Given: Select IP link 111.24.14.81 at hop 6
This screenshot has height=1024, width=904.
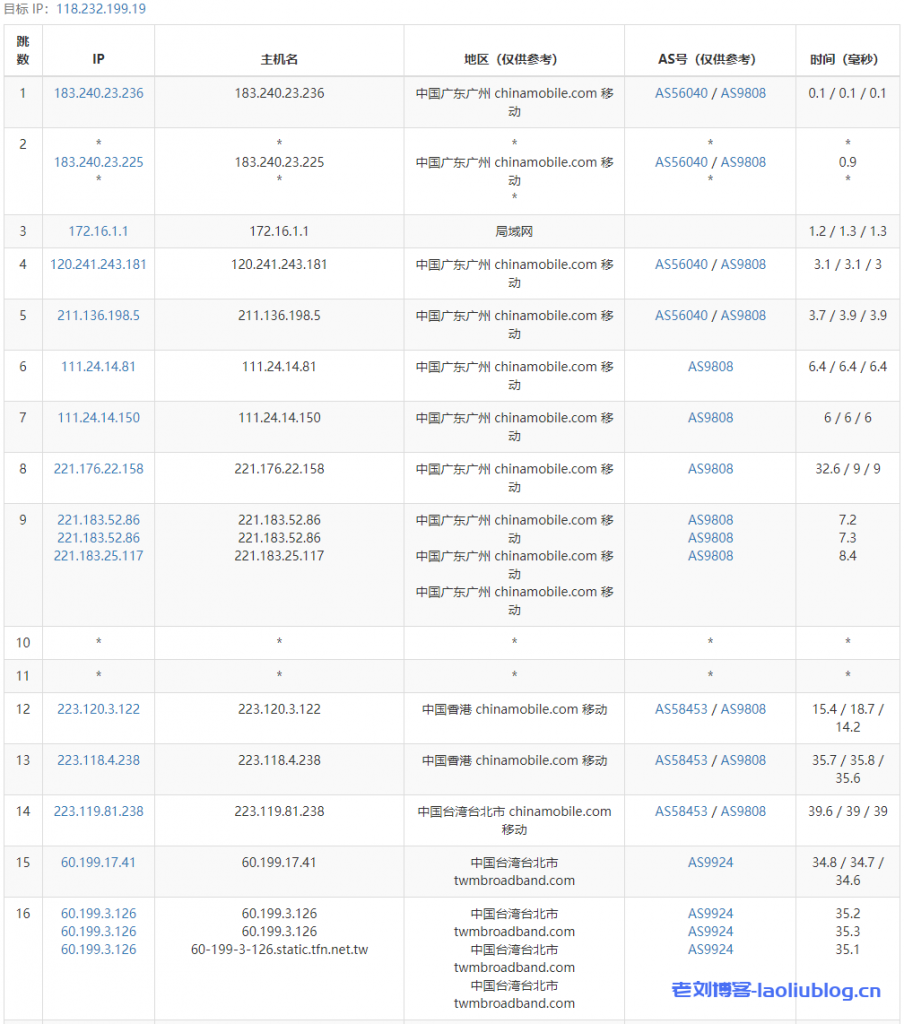Looking at the screenshot, I should pos(98,366).
